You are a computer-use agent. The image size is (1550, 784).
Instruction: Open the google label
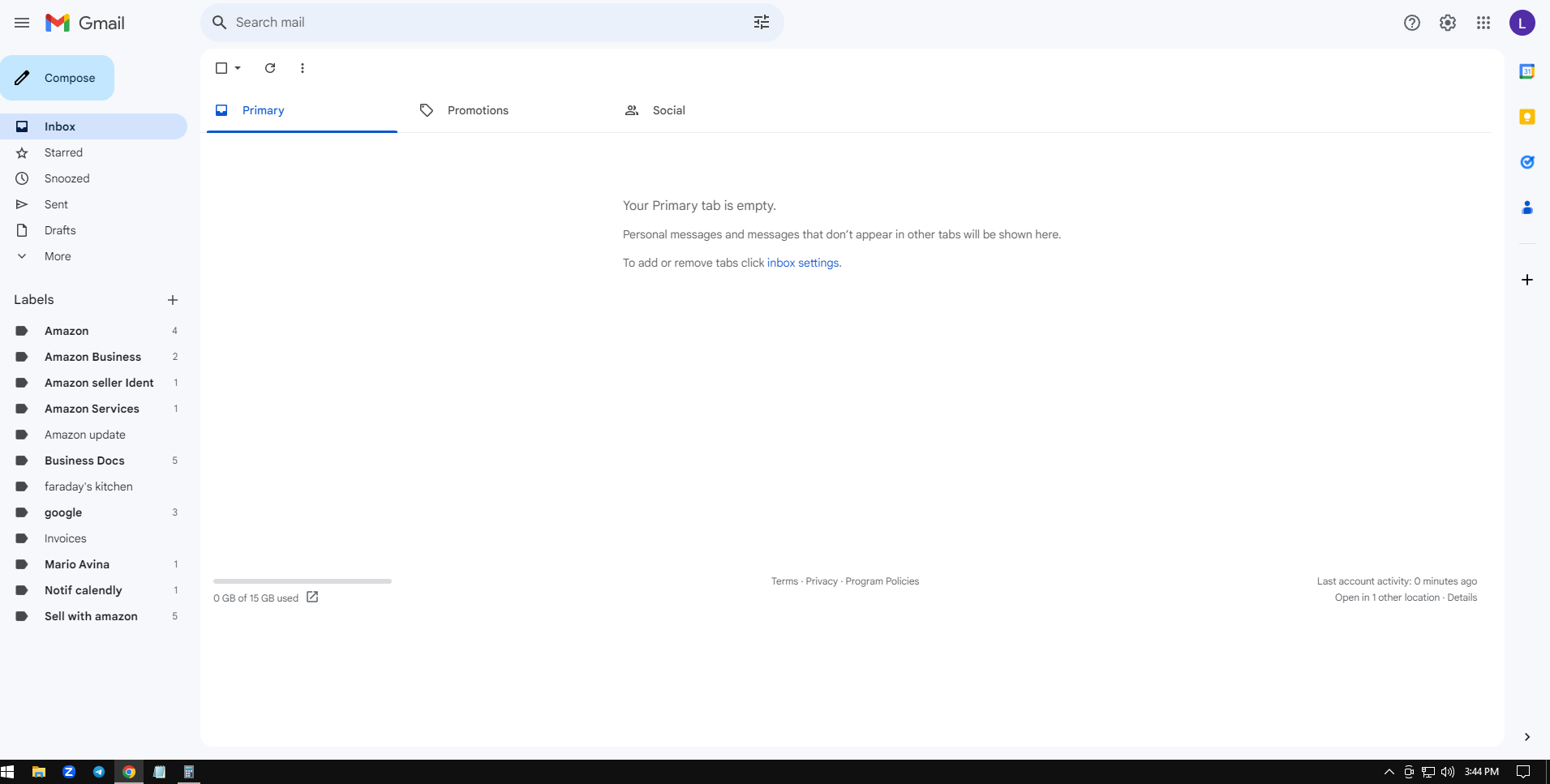click(x=93, y=512)
